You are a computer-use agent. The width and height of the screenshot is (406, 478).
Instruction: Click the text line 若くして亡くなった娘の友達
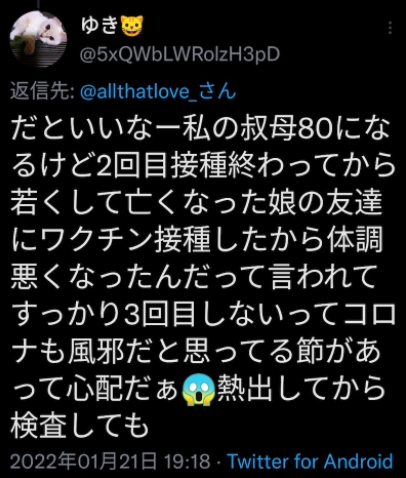(x=196, y=203)
